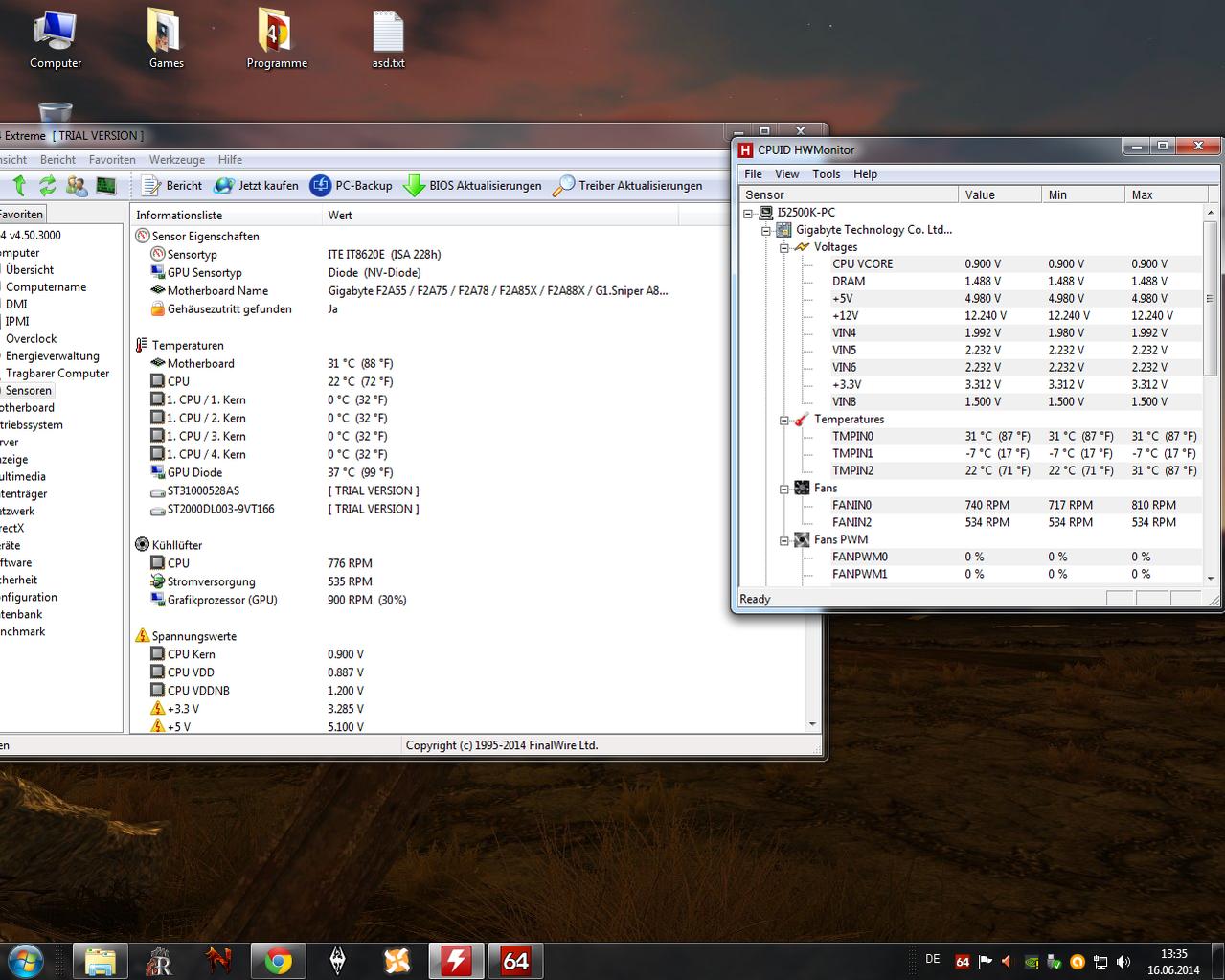Click the AIDA64 taskbar button
This screenshot has width=1225, height=980.
516,961
